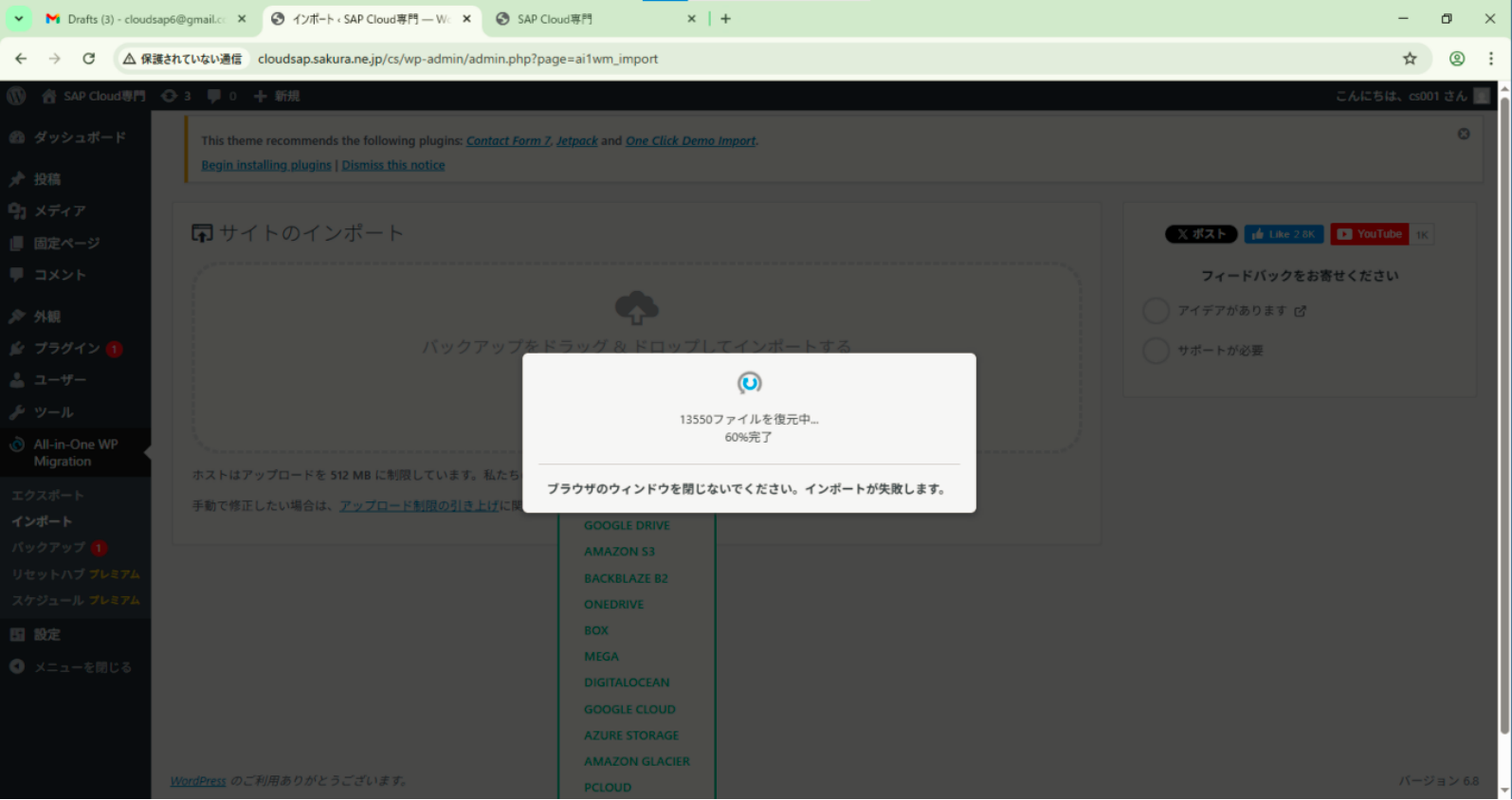The image size is (1512, 800).
Task: Choose AZURE STORAGE import source
Action: coord(631,736)
